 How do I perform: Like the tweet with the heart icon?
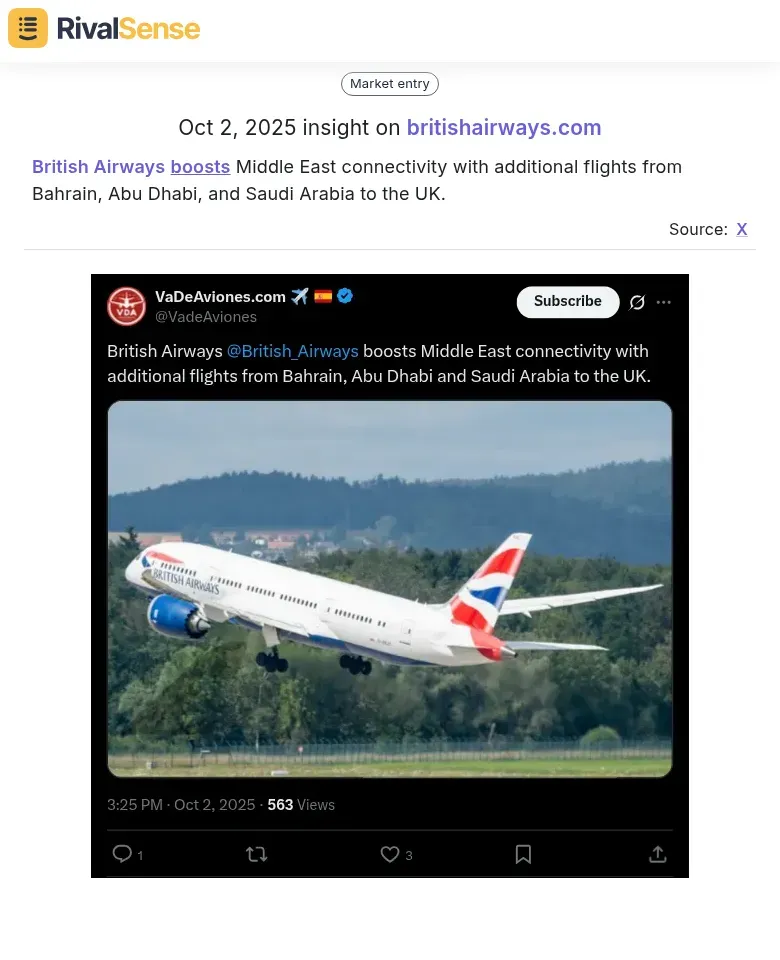click(x=390, y=854)
